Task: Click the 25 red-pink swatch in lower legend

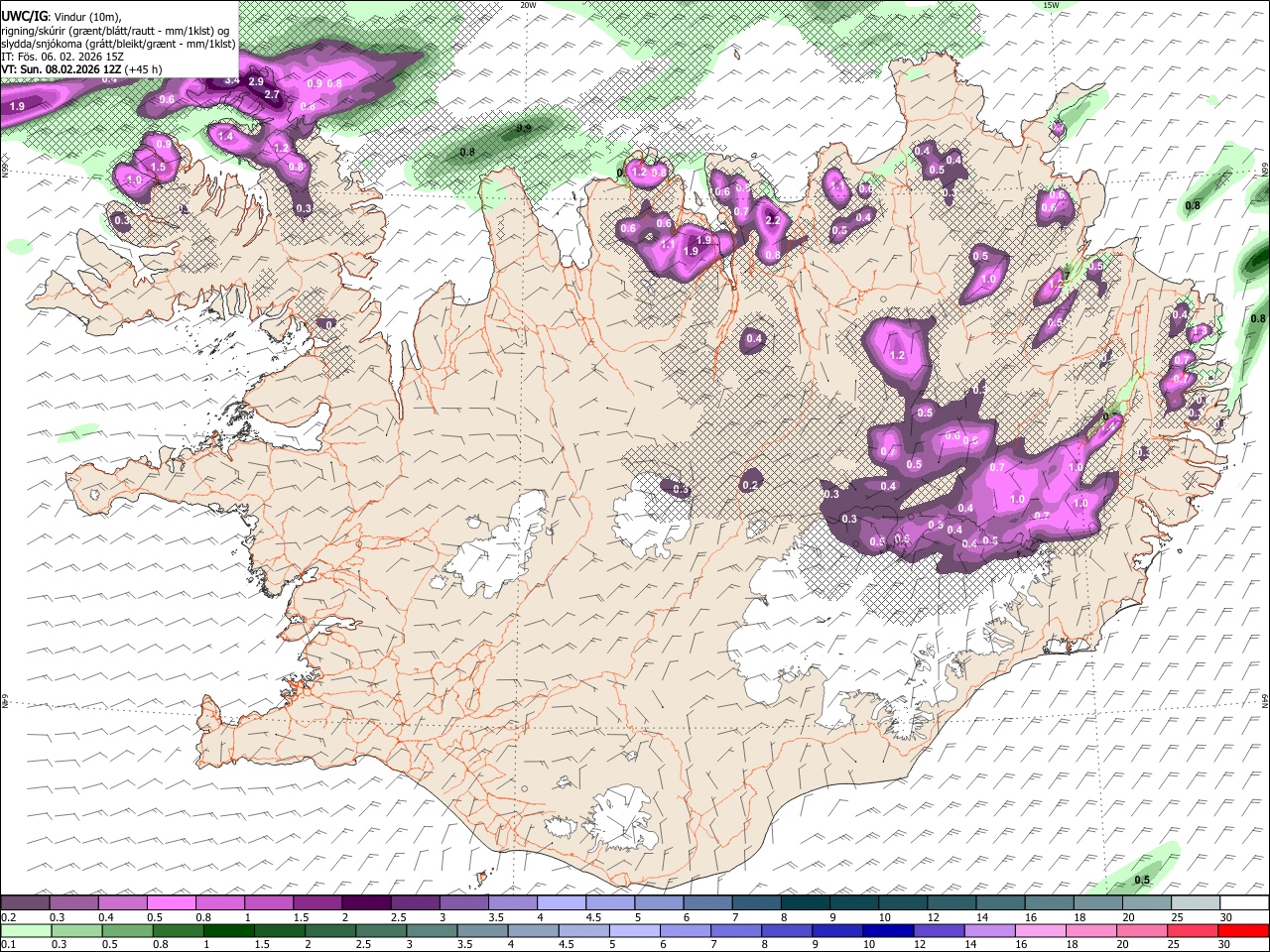Action: 1193,930
